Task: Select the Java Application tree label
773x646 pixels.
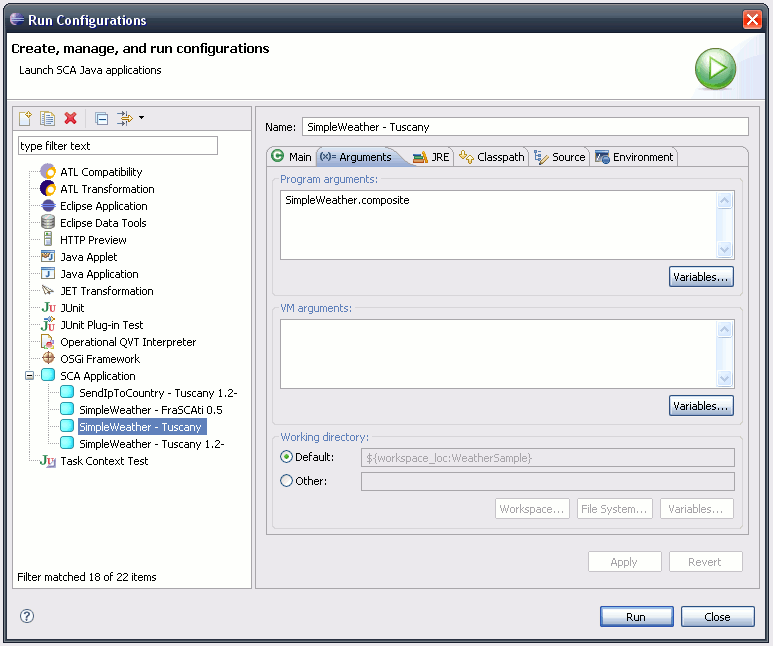Action: coord(99,274)
